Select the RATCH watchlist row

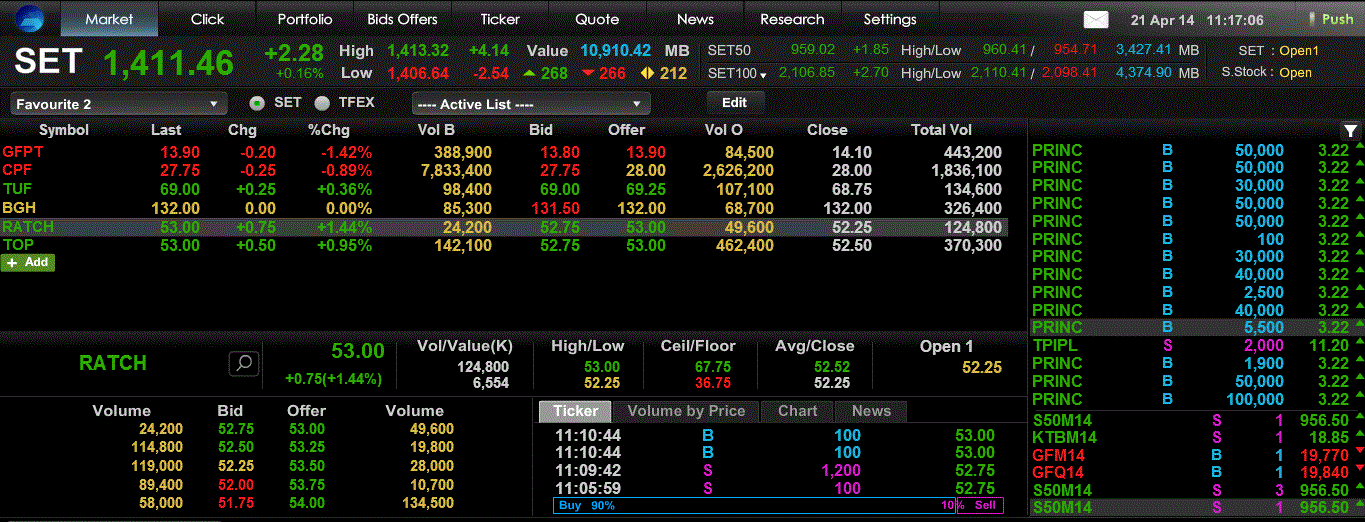(504, 227)
